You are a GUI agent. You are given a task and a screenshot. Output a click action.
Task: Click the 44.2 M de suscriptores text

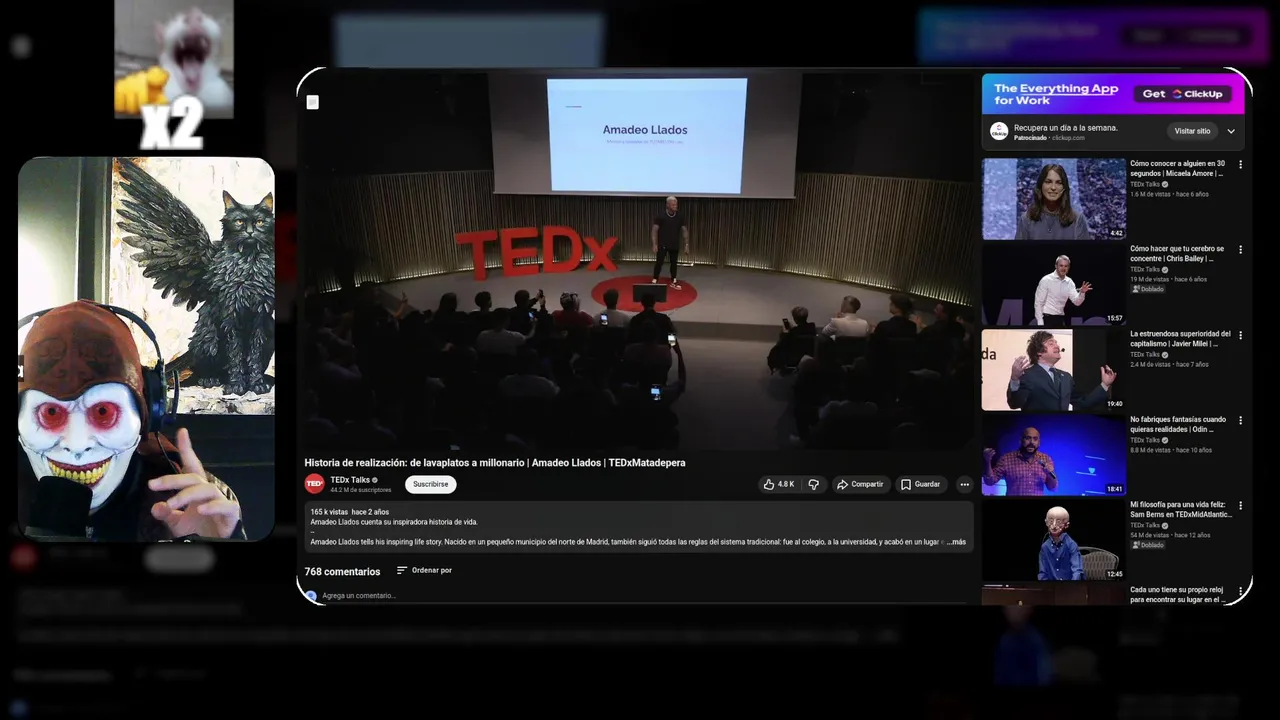point(361,490)
